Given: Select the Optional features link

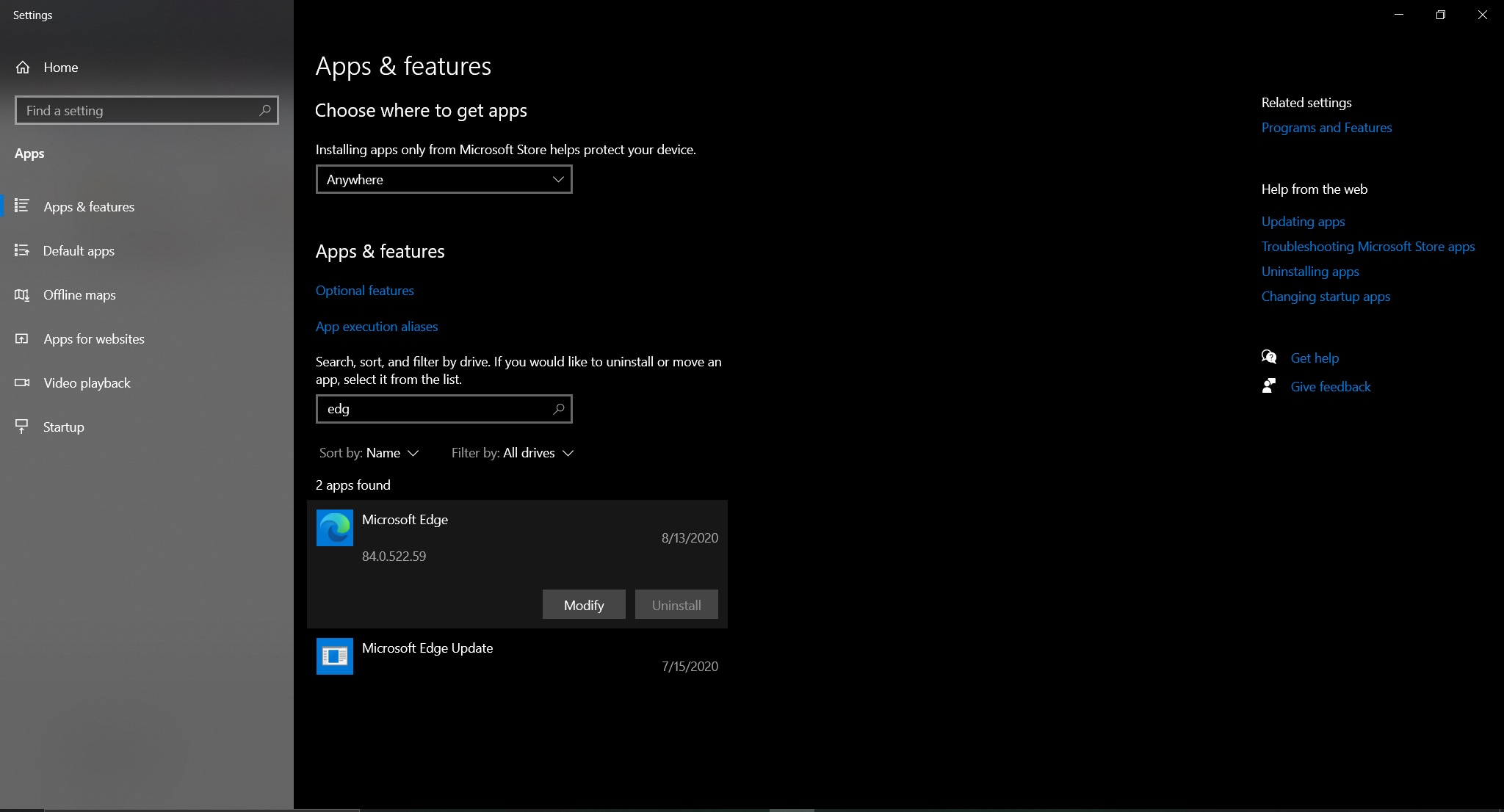Looking at the screenshot, I should click(x=365, y=290).
